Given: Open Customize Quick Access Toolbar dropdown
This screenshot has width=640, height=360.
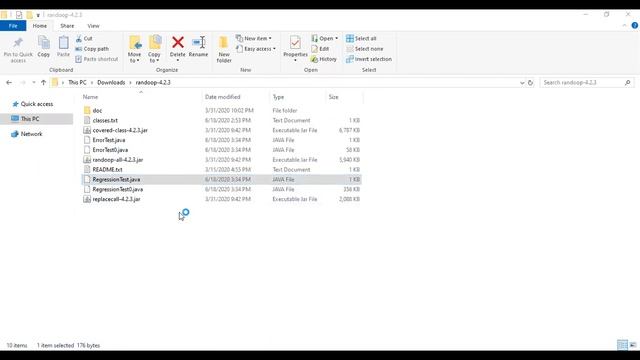Looking at the screenshot, I should click(38, 15).
